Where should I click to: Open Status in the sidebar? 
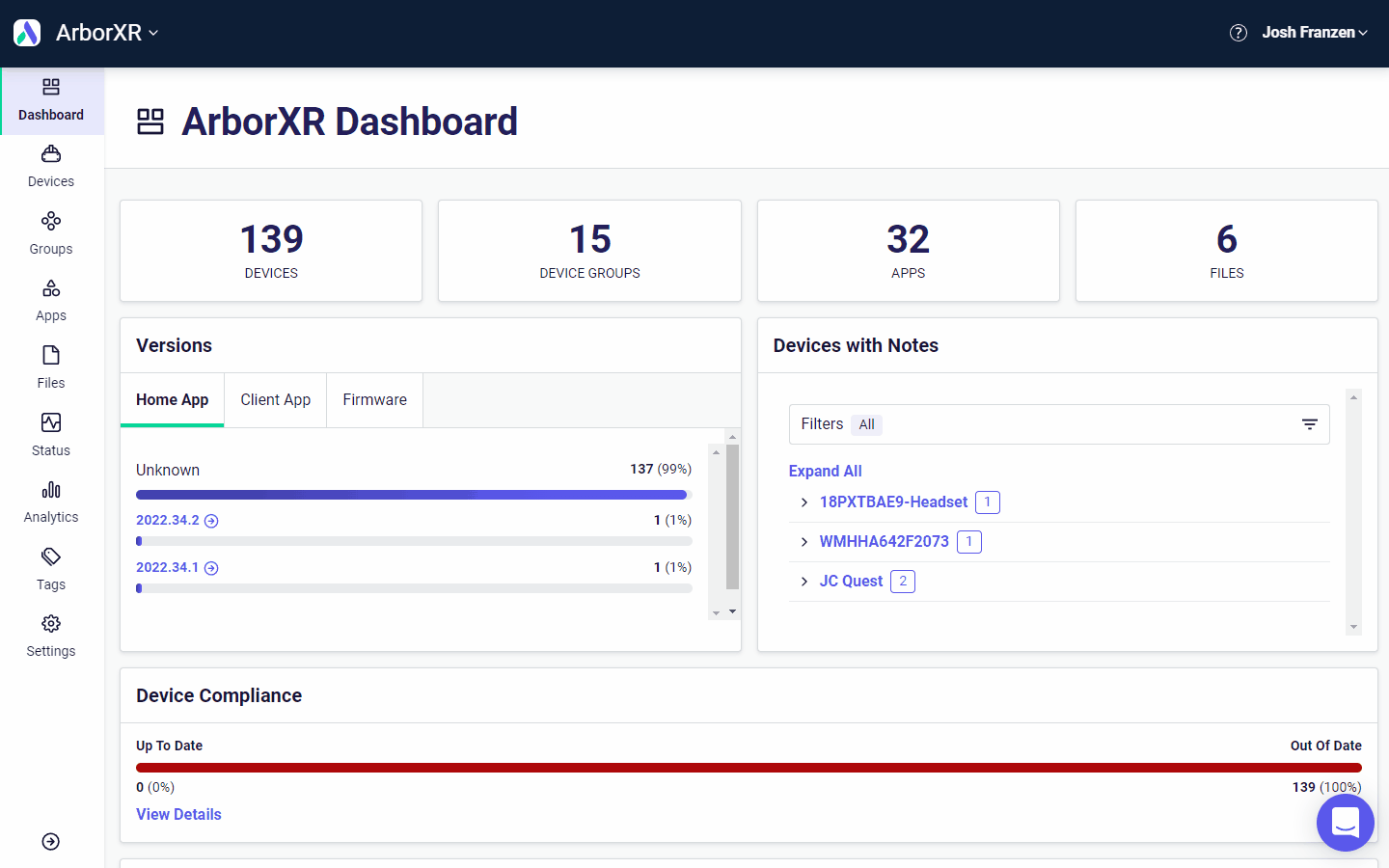tap(51, 436)
